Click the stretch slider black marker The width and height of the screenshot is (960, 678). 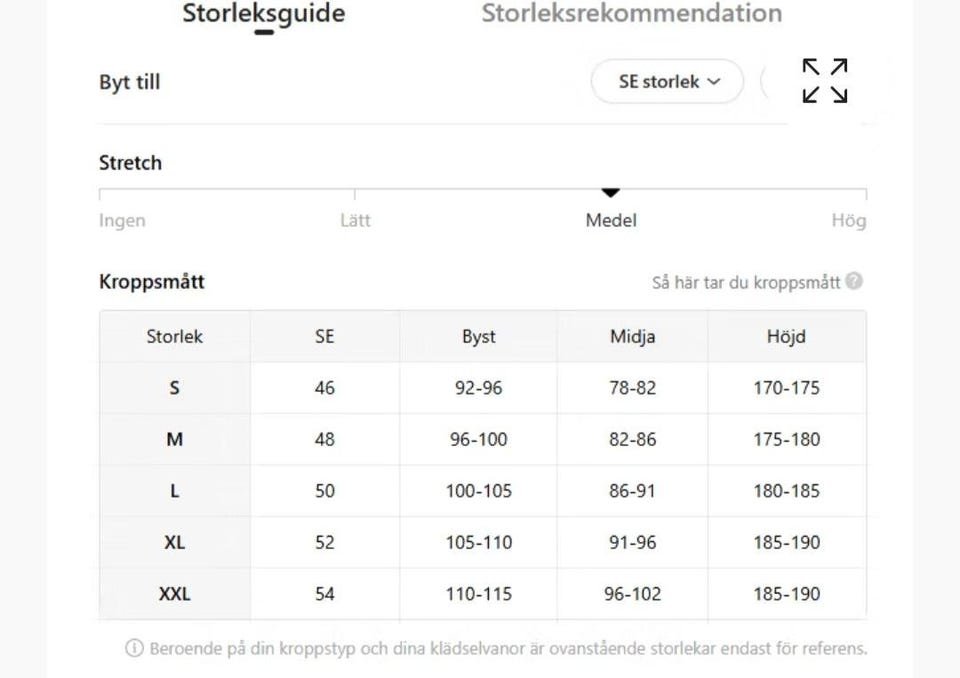[x=611, y=192]
